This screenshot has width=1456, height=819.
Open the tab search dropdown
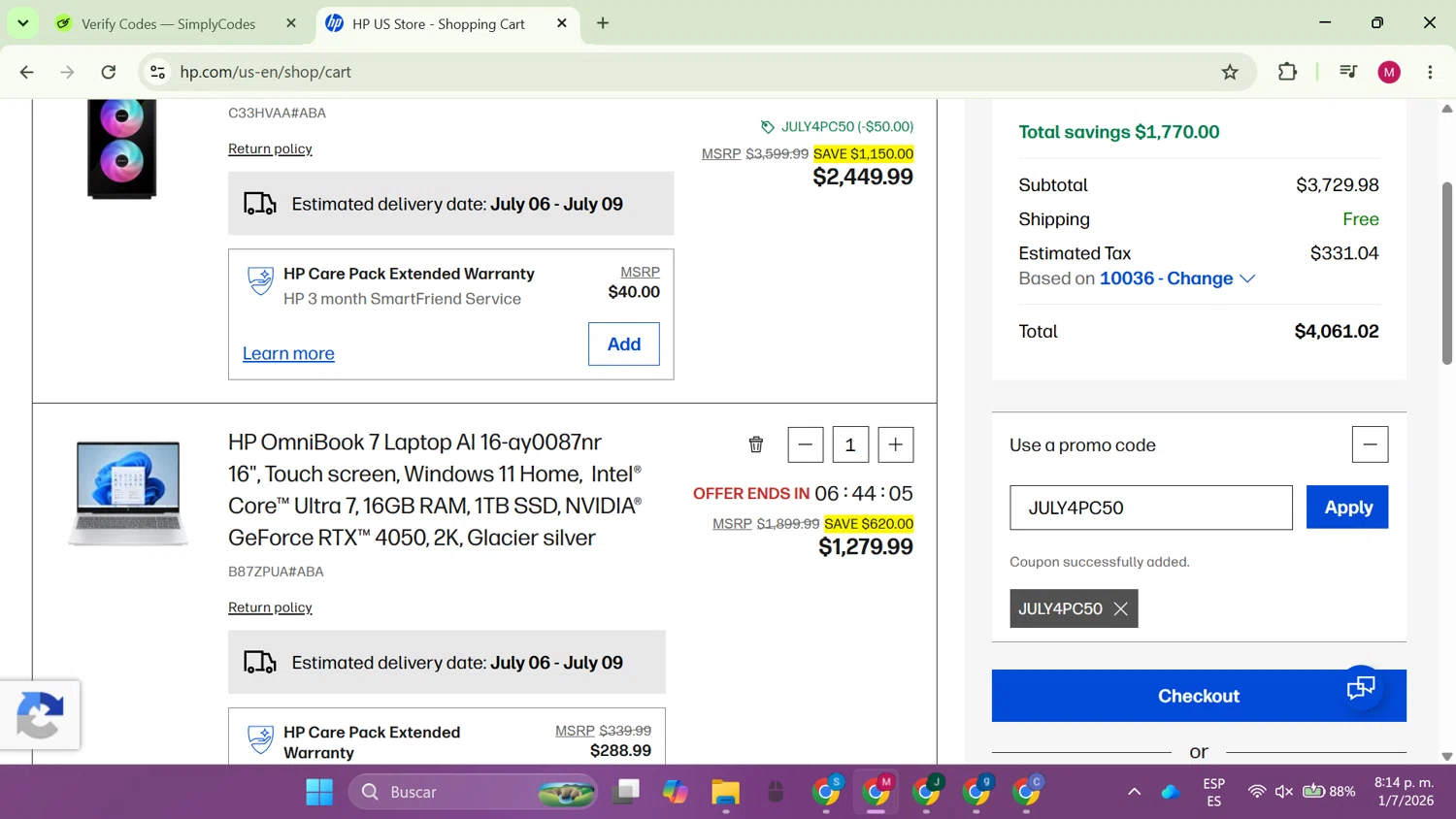click(x=22, y=23)
